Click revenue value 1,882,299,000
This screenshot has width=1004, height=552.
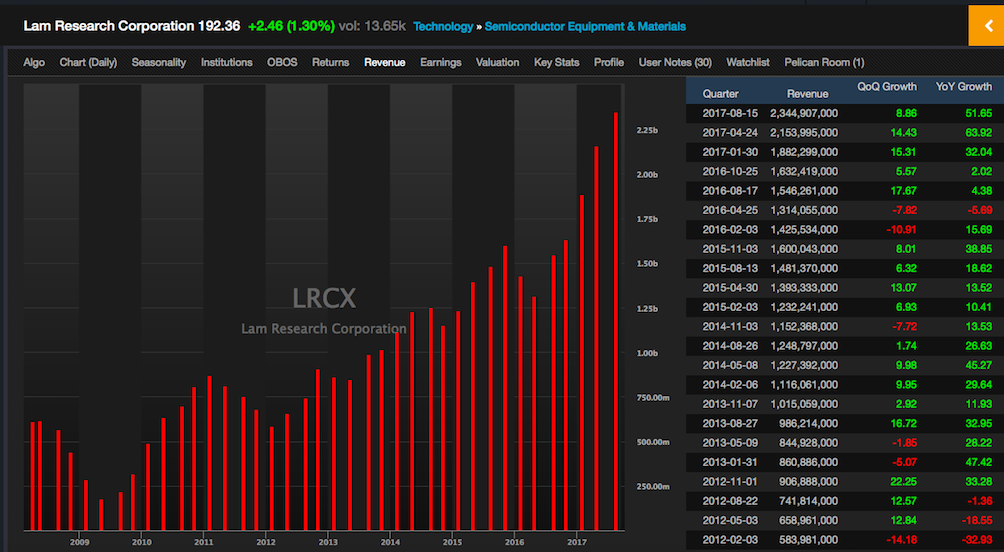[804, 152]
